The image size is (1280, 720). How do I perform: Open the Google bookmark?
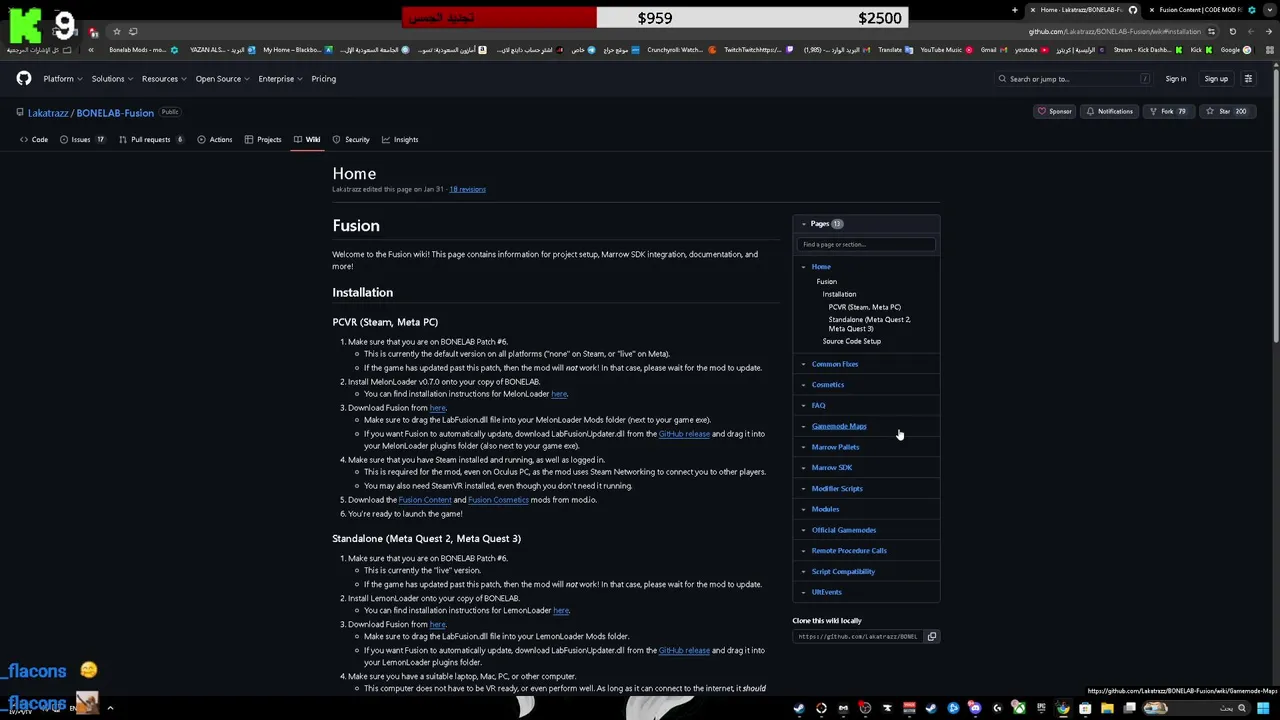(x=1234, y=50)
